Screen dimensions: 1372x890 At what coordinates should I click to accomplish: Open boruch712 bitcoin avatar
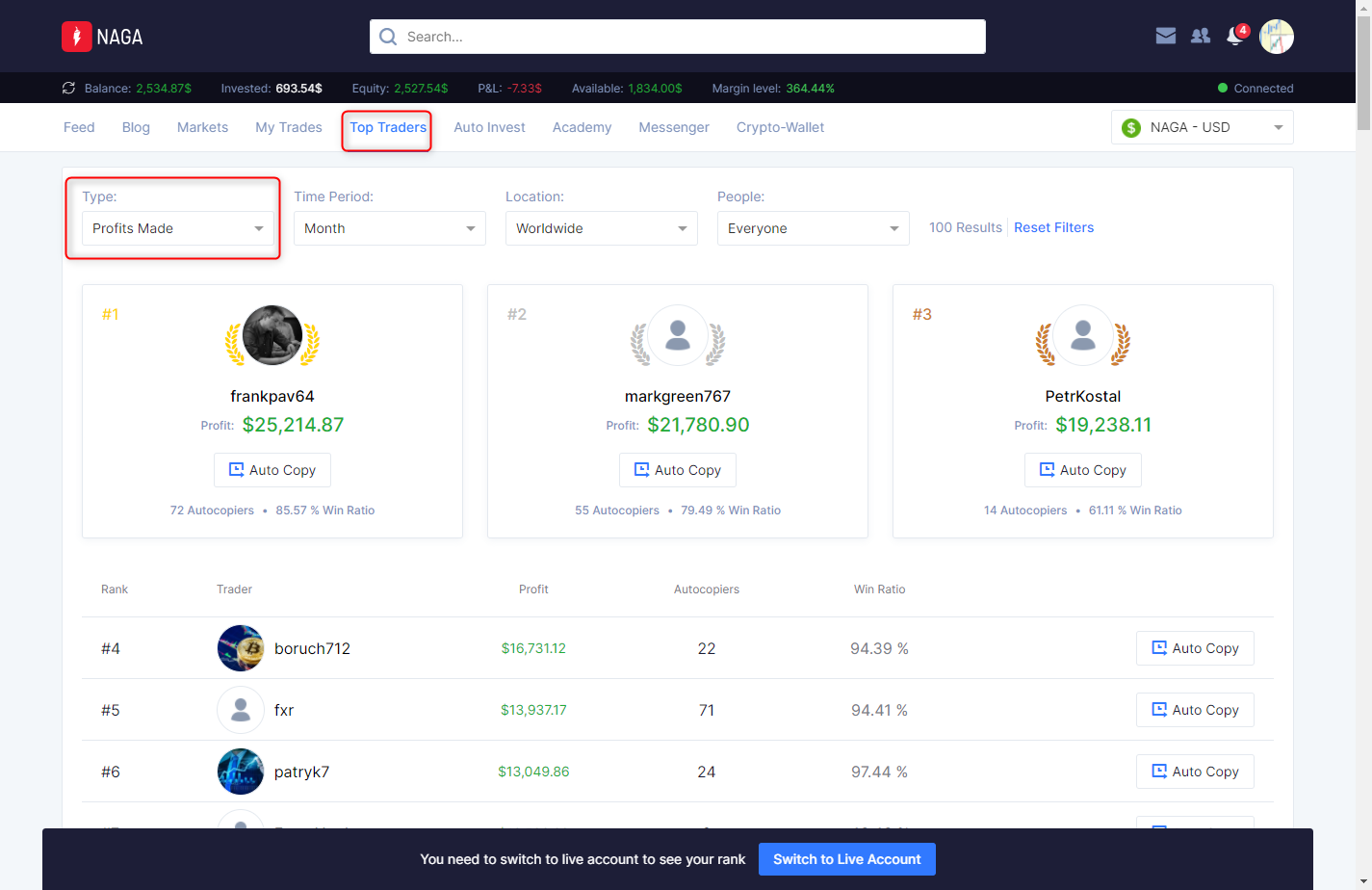[241, 648]
